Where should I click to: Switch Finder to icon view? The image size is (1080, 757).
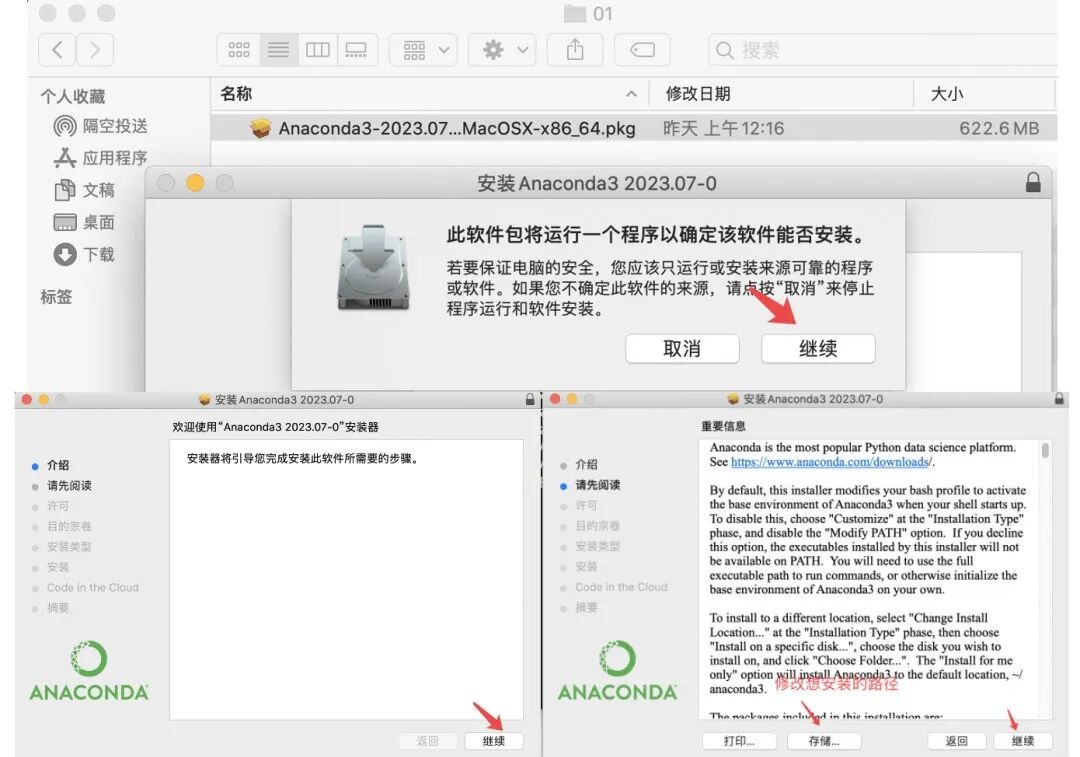(239, 50)
